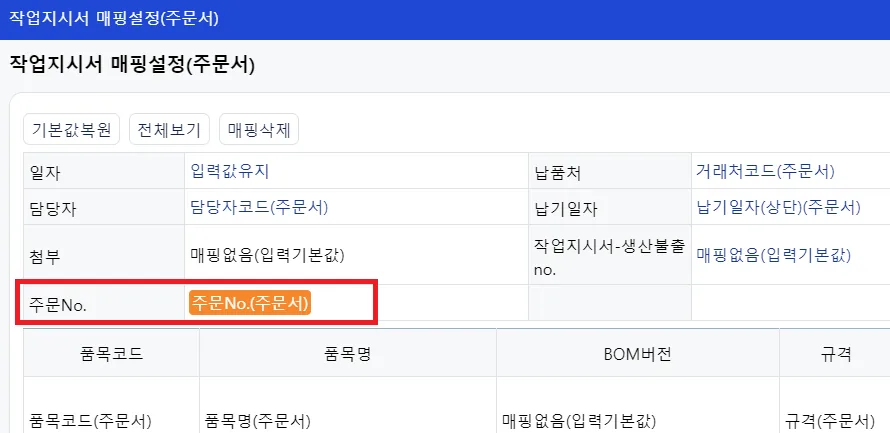Click the BOM버전 column header
The height and width of the screenshot is (433, 890).
coord(638,354)
